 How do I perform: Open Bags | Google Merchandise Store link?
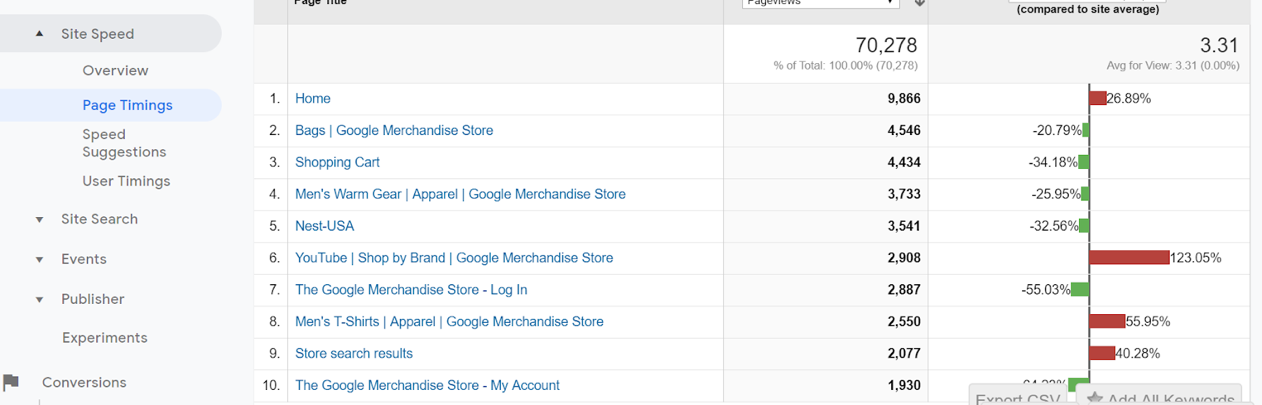click(x=394, y=130)
